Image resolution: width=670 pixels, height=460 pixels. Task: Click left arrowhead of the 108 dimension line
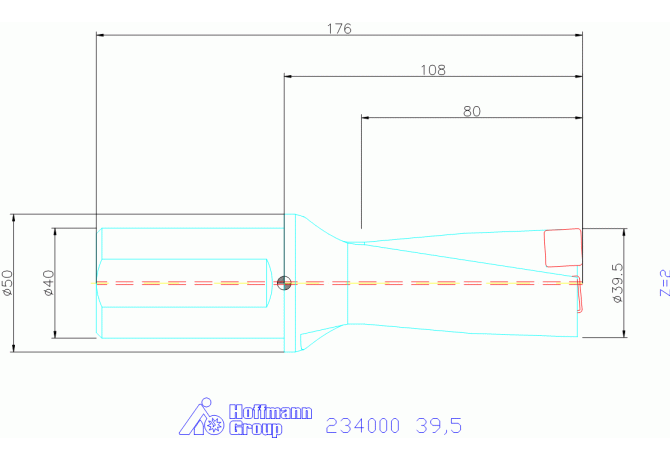[x=289, y=76]
